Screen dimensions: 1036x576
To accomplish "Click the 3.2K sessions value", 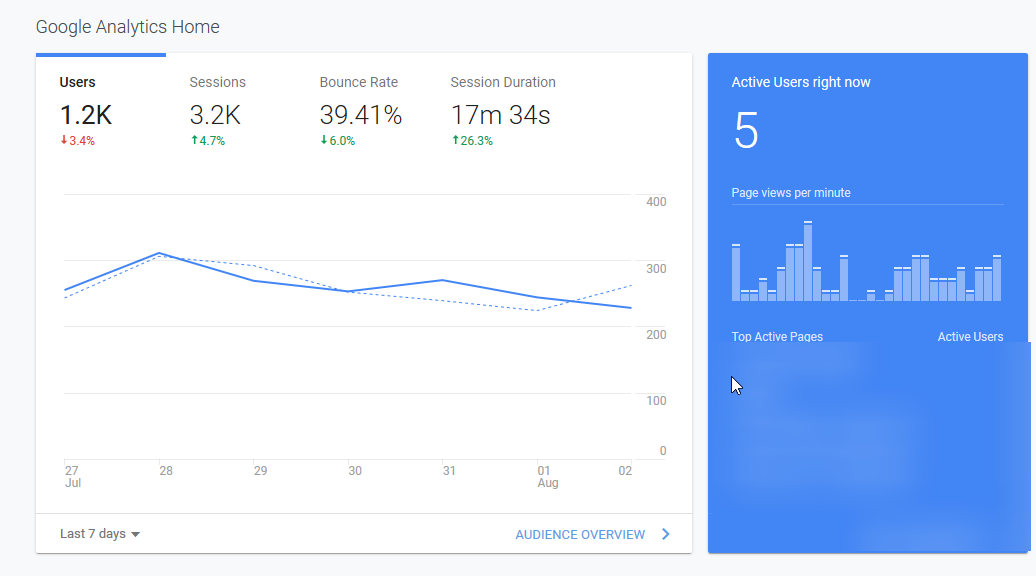I will pyautogui.click(x=215, y=115).
